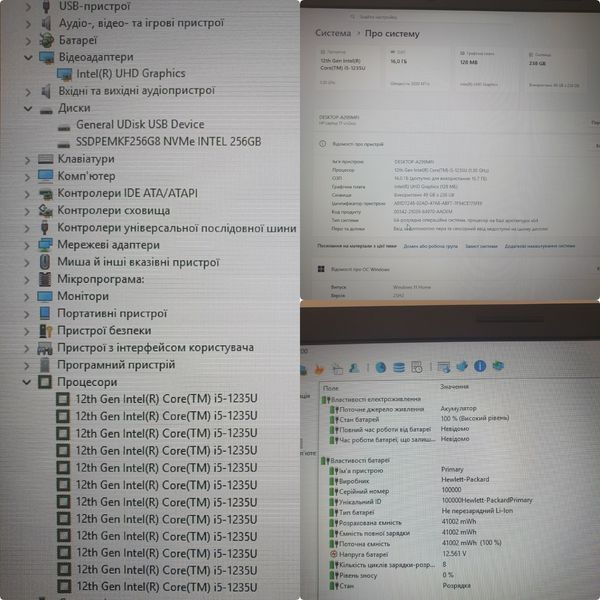Click the speaker icon for Вхідні та вихідні аудіопристрої
The image size is (600, 600).
coord(46,91)
